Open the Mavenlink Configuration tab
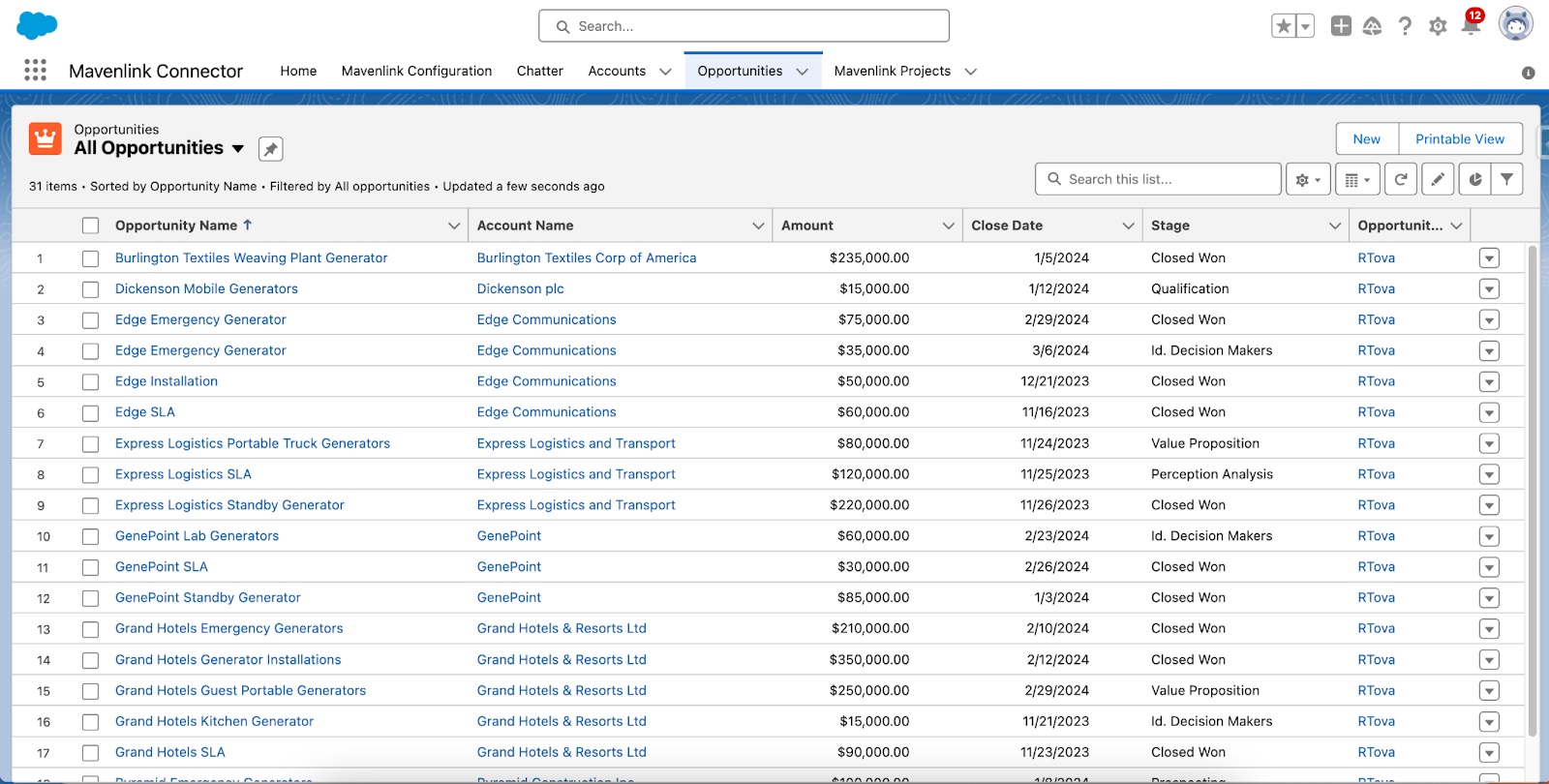 click(416, 71)
